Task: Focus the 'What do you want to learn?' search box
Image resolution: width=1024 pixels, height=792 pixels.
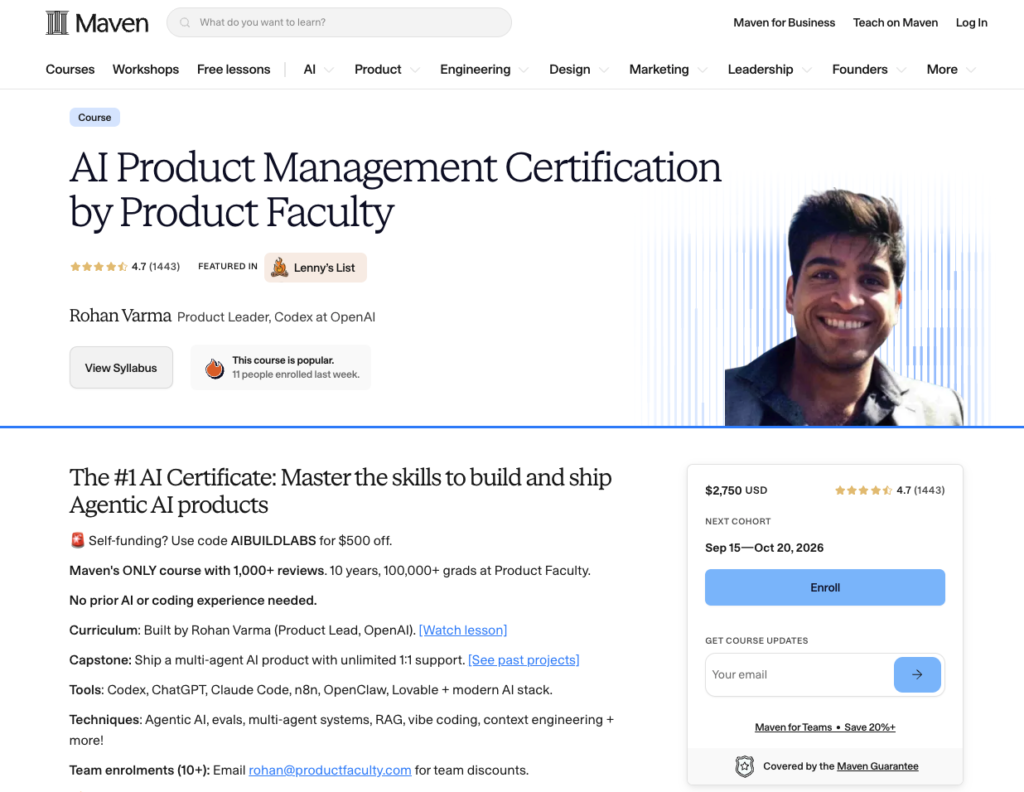Action: (339, 22)
